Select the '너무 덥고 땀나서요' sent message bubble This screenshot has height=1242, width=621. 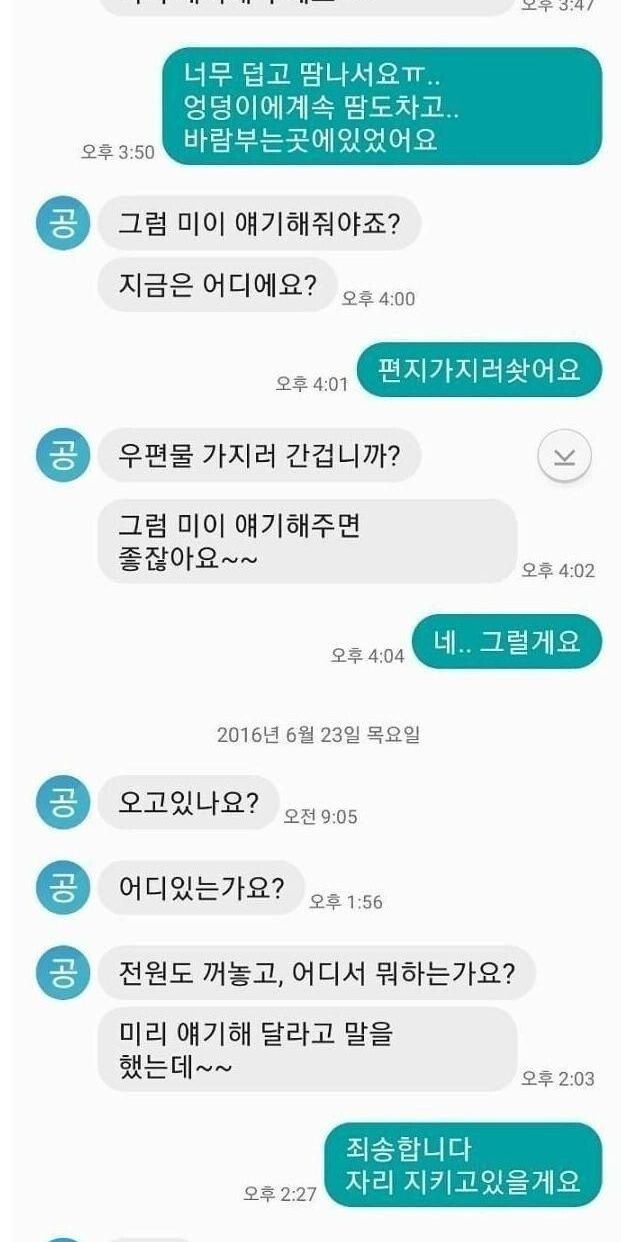(383, 106)
